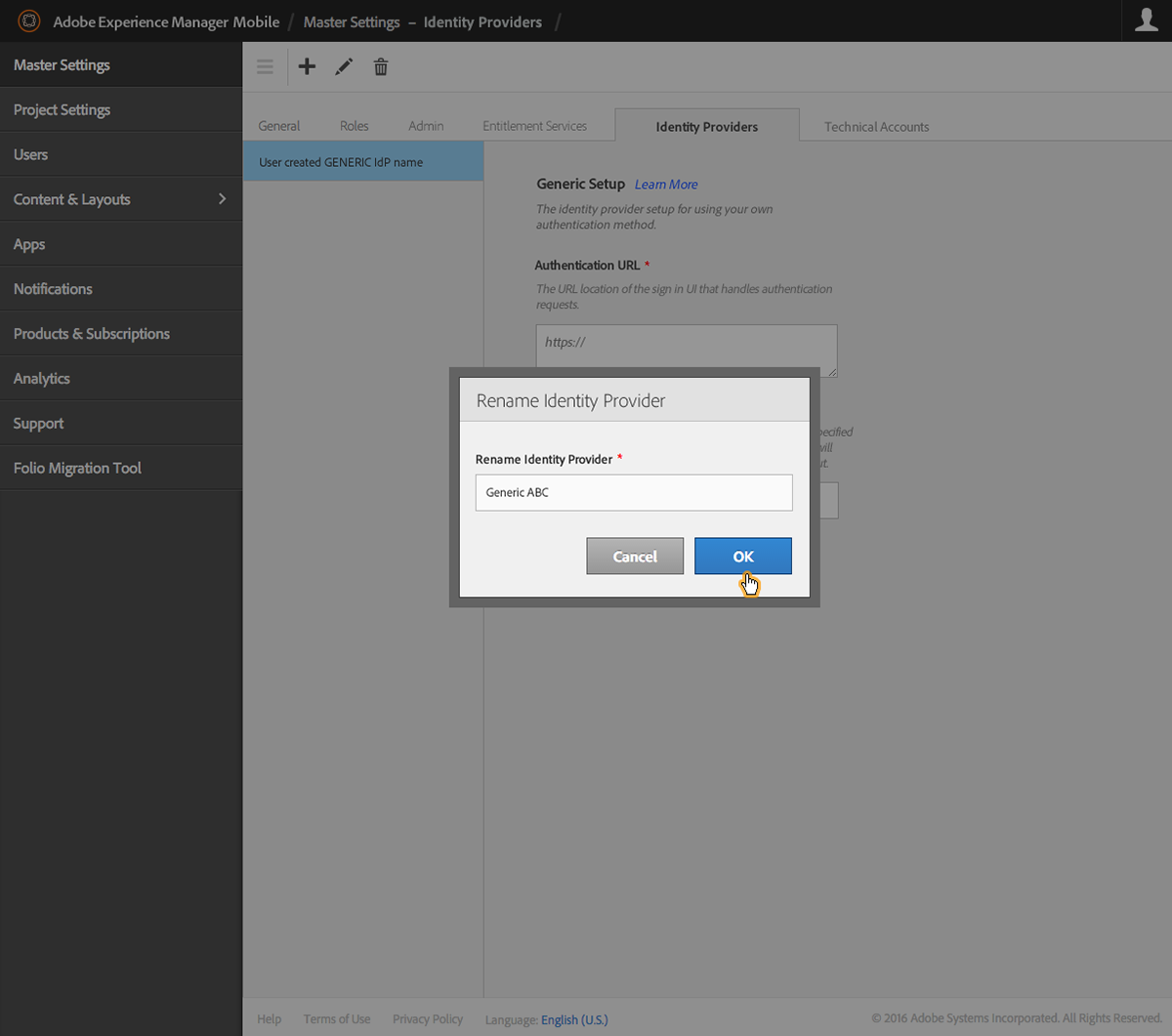
Task: Click the pencil edit icon
Action: pos(344,66)
